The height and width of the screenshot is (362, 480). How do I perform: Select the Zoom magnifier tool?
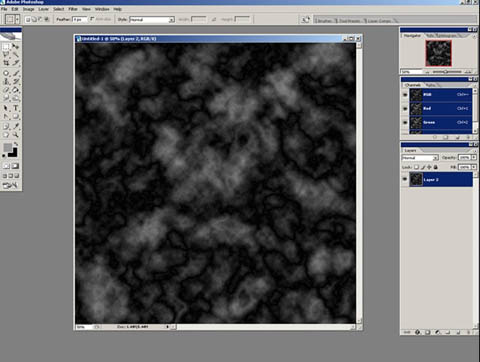pos(16,135)
